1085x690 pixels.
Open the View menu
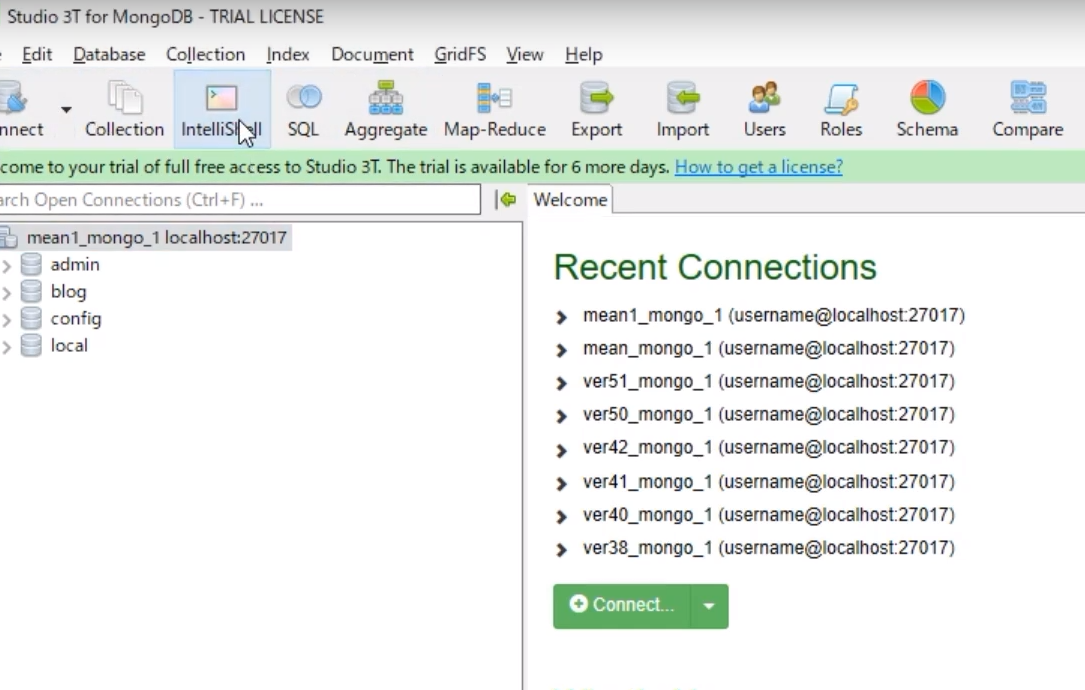tap(525, 54)
